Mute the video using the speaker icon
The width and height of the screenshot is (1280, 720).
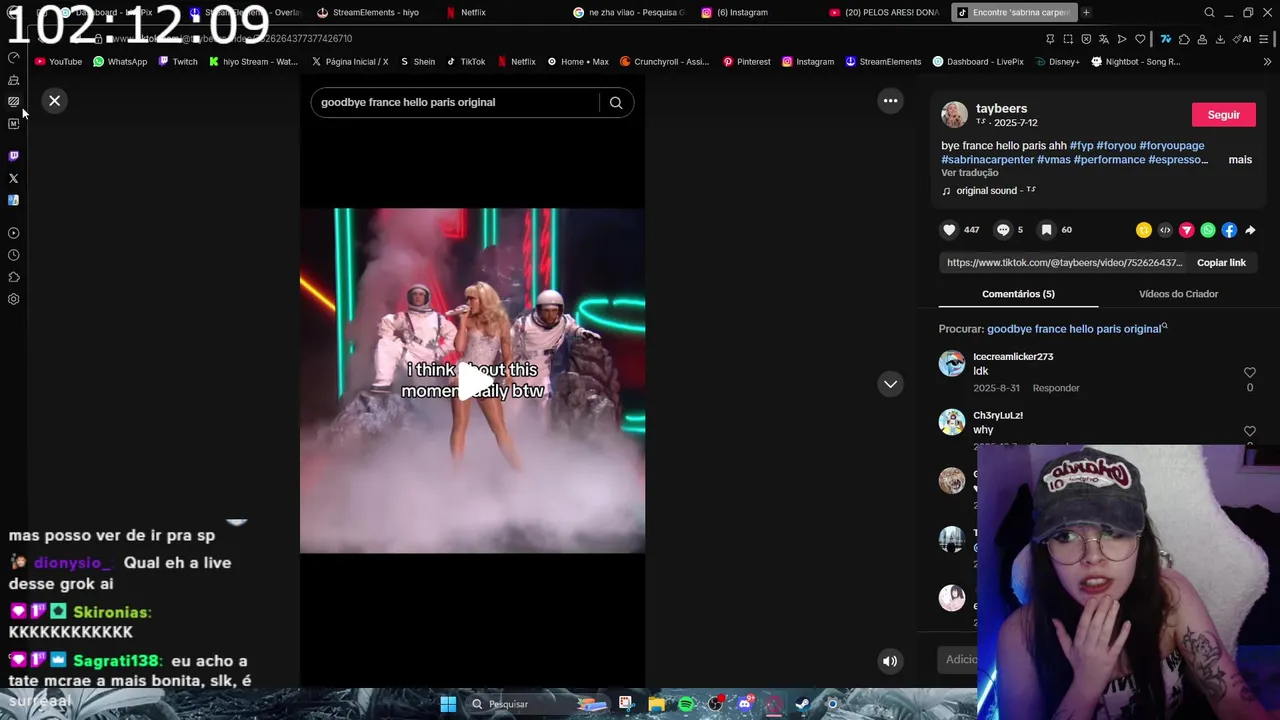coord(889,660)
